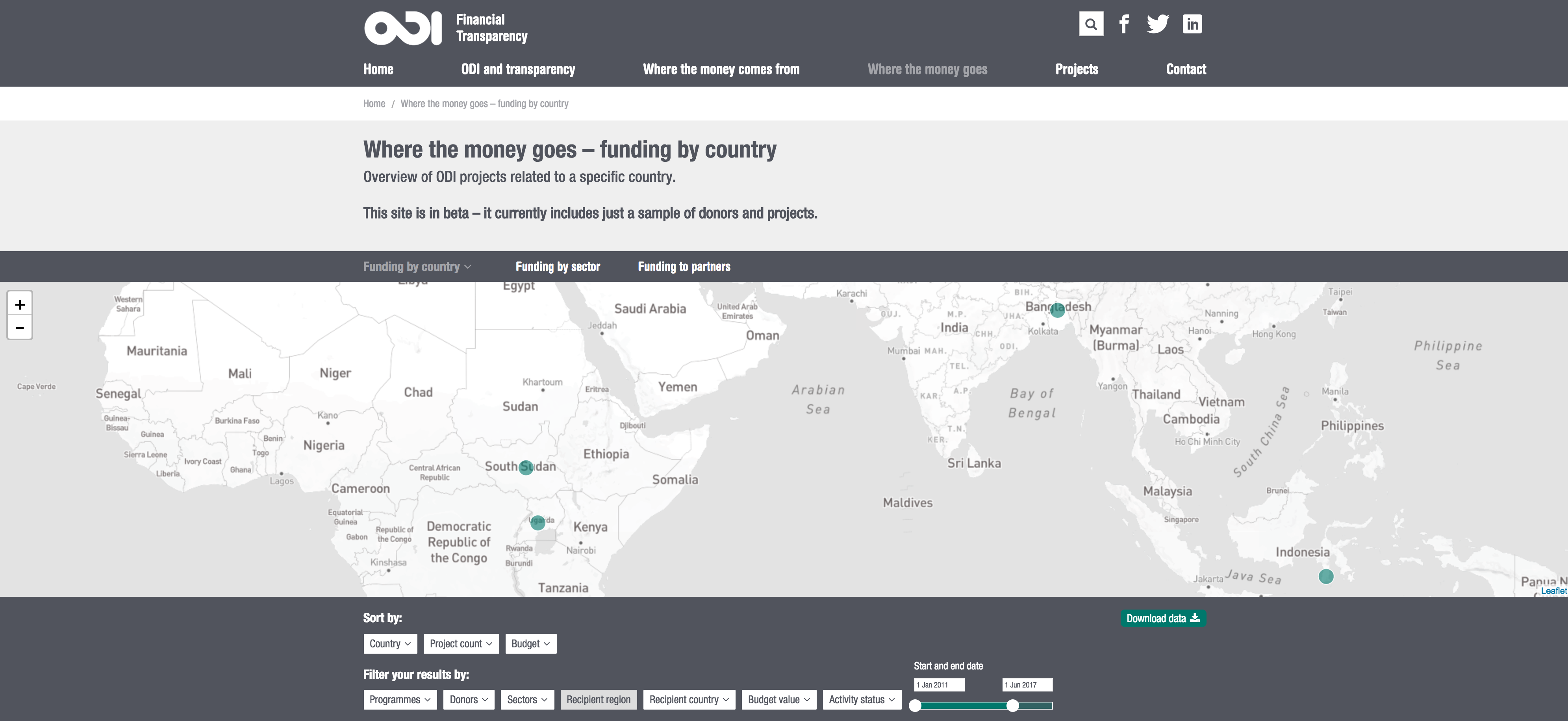The height and width of the screenshot is (721, 1568).
Task: Follow the Home breadcrumb link
Action: (374, 104)
